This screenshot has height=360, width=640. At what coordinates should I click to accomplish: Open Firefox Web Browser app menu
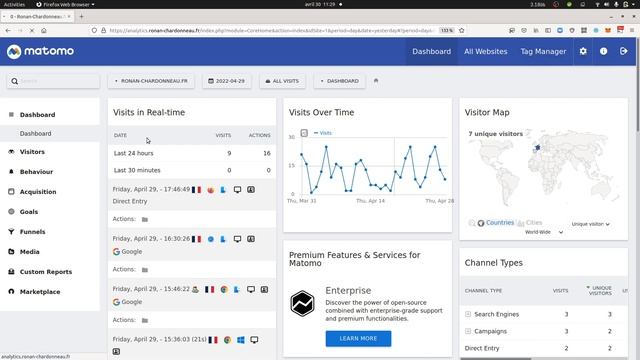65,4
